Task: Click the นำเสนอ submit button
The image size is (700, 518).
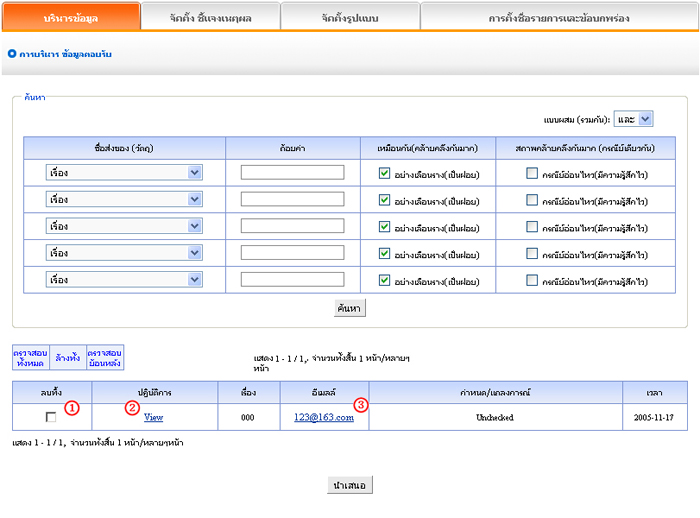Action: point(350,485)
